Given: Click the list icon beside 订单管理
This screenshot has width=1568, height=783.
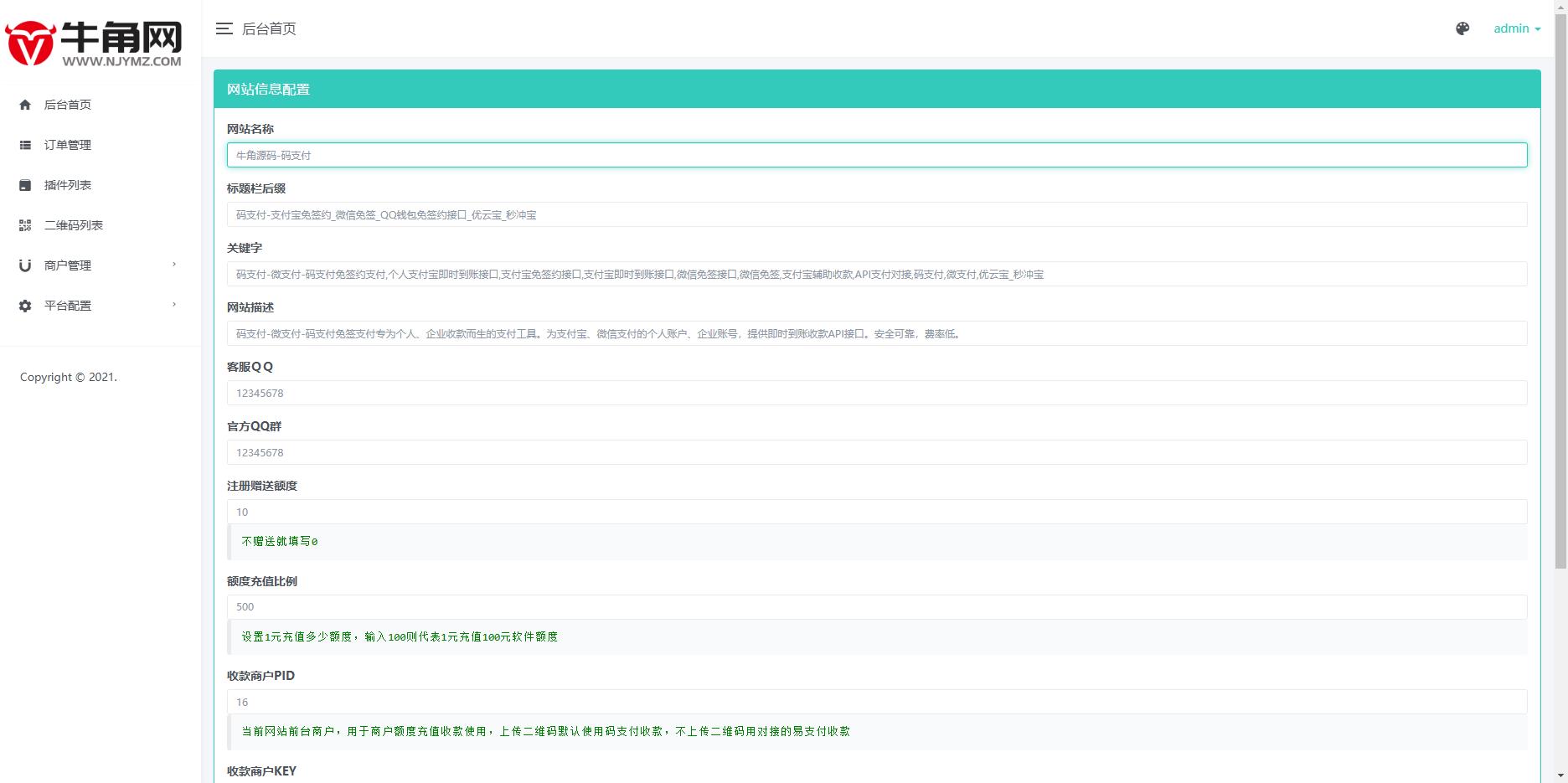Looking at the screenshot, I should 25,145.
